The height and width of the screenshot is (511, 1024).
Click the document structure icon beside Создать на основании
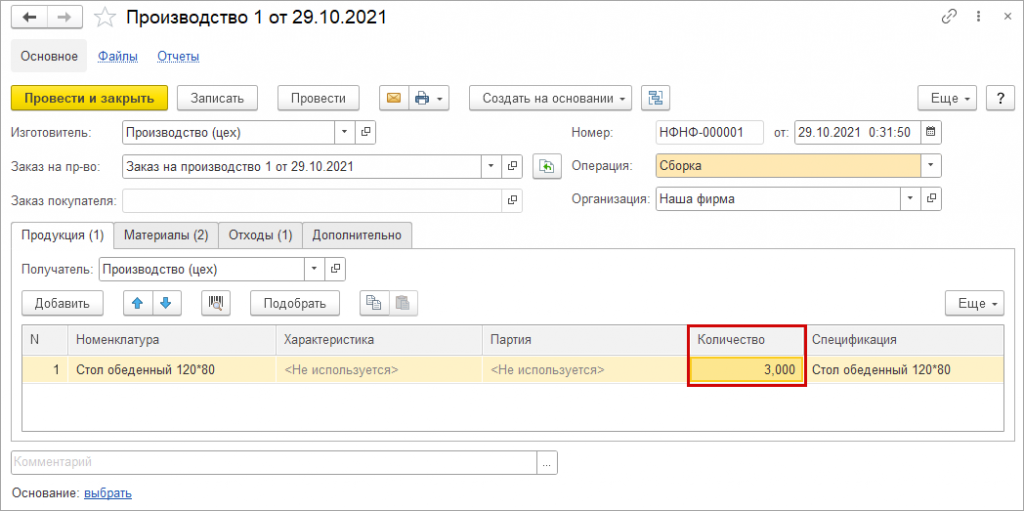(655, 98)
